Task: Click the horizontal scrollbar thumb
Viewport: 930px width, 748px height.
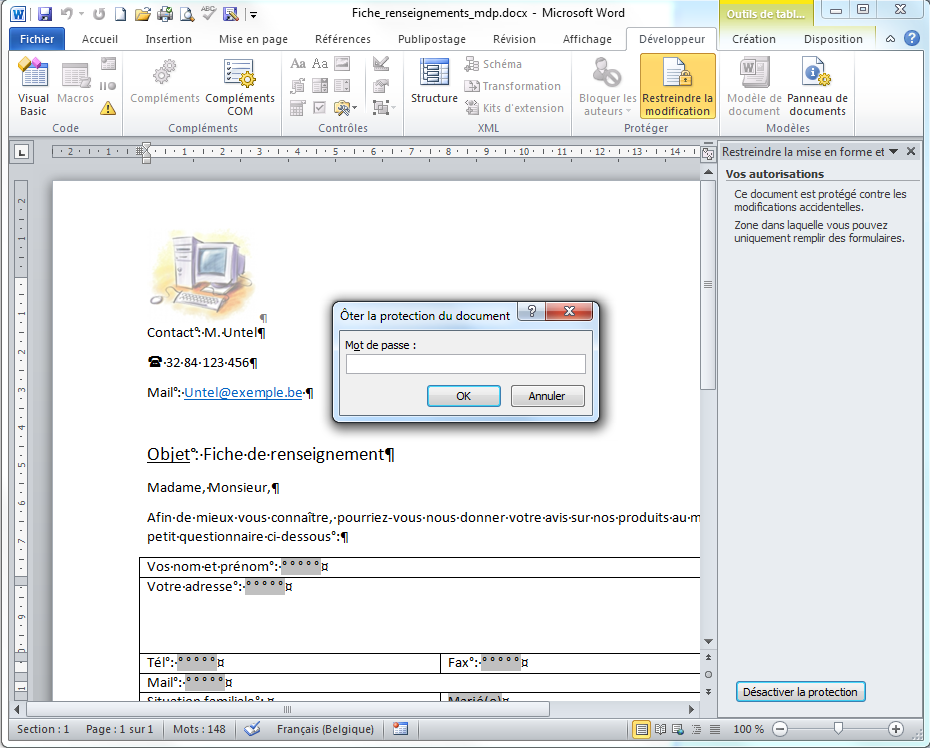Action: (x=288, y=709)
